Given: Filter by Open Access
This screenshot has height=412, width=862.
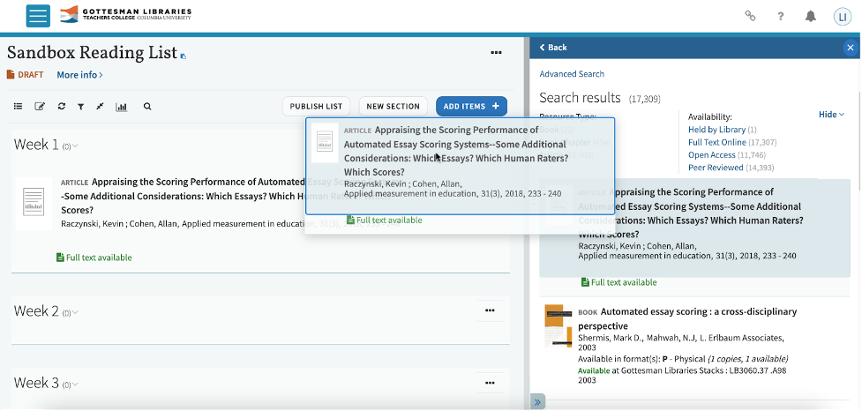Looking at the screenshot, I should tap(711, 155).
